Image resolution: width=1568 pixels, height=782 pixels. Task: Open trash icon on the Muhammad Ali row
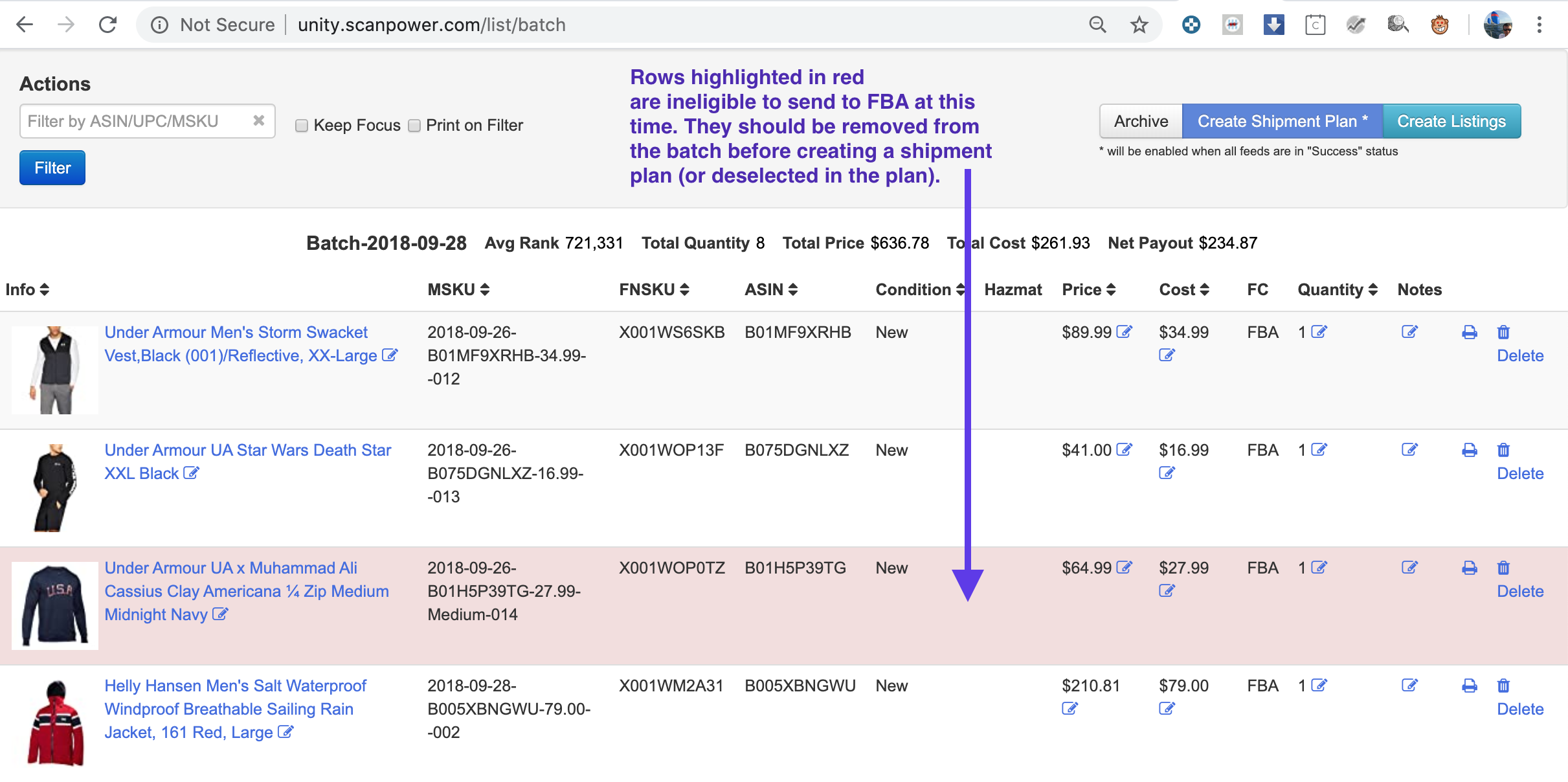[x=1503, y=568]
